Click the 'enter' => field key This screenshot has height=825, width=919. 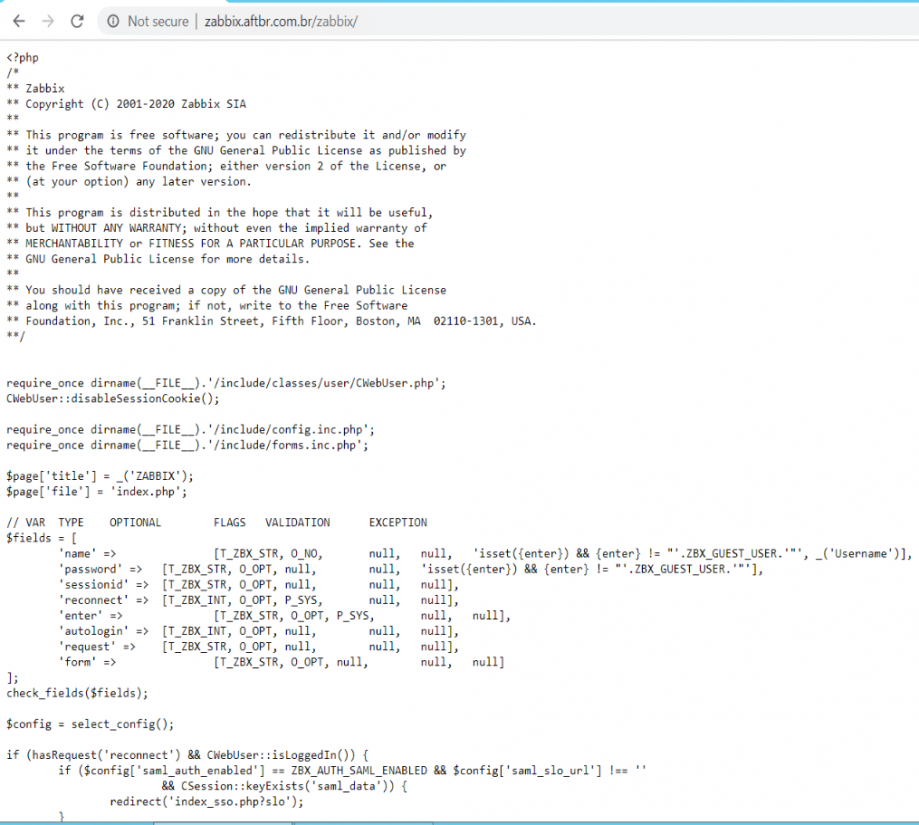[90, 616]
